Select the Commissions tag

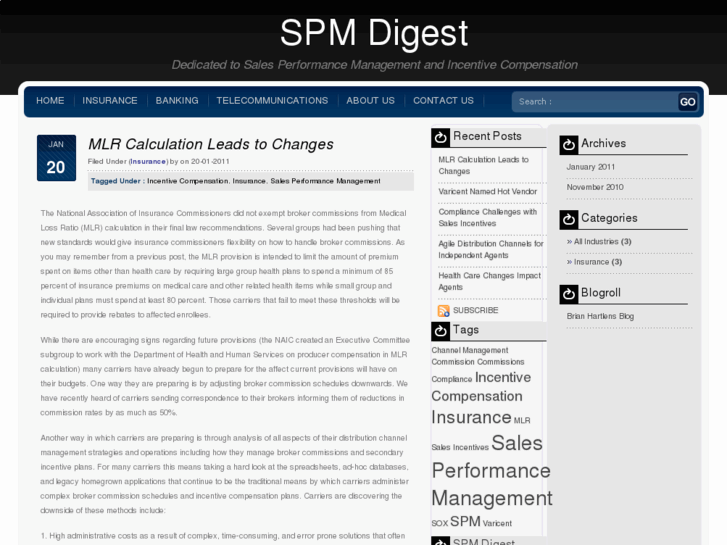click(501, 362)
